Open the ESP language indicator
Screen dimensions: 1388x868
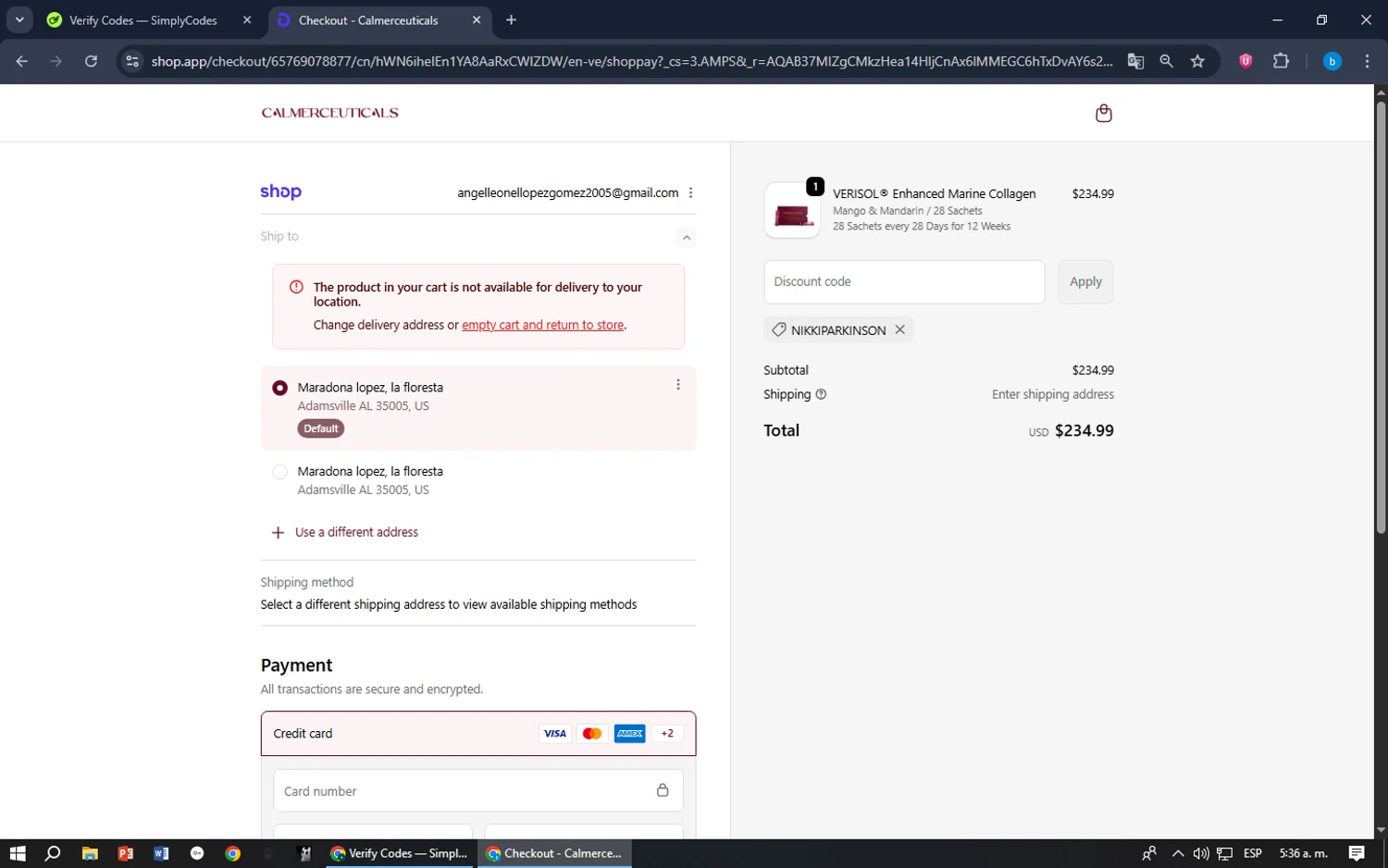(x=1253, y=853)
